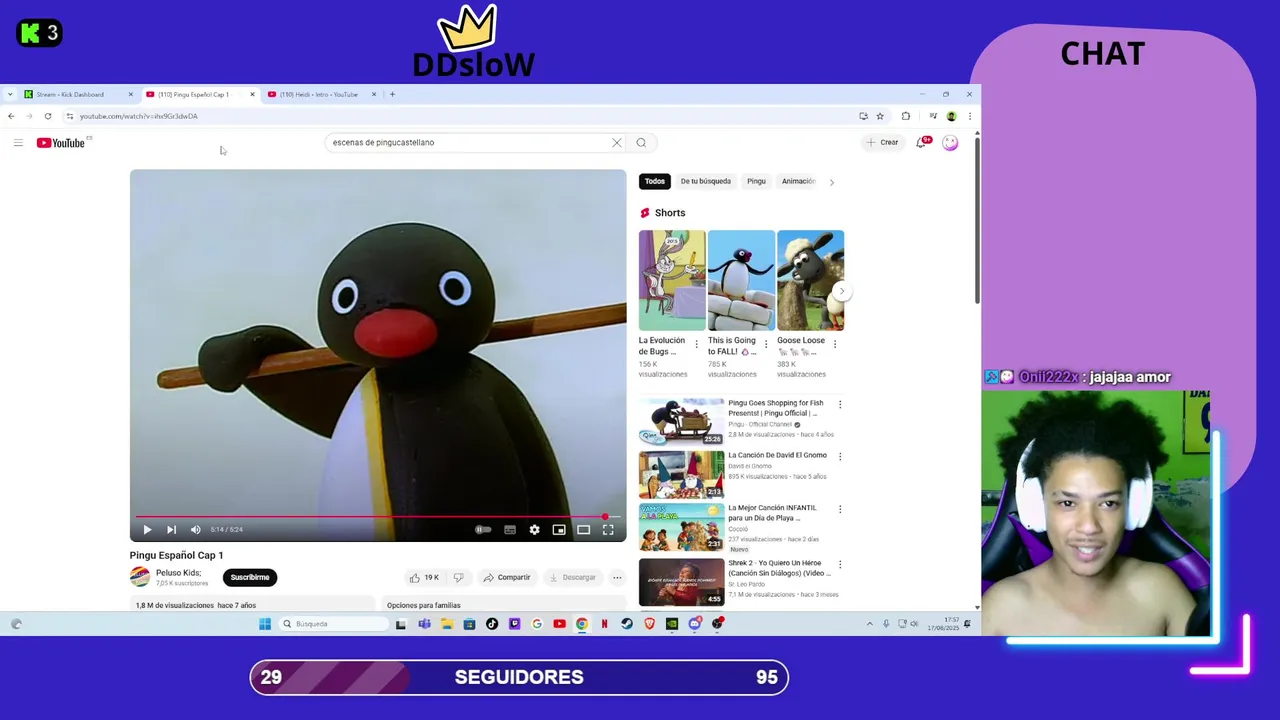Click the search magnifier button

pyautogui.click(x=641, y=143)
